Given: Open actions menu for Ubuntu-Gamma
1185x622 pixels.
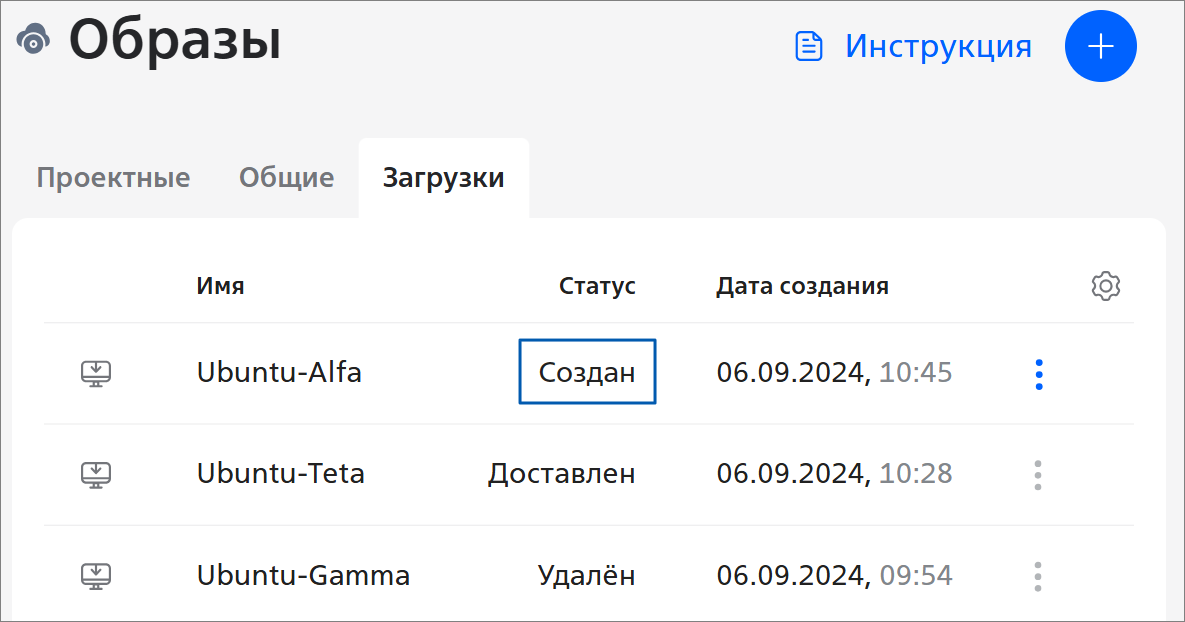Looking at the screenshot, I should (x=1038, y=576).
